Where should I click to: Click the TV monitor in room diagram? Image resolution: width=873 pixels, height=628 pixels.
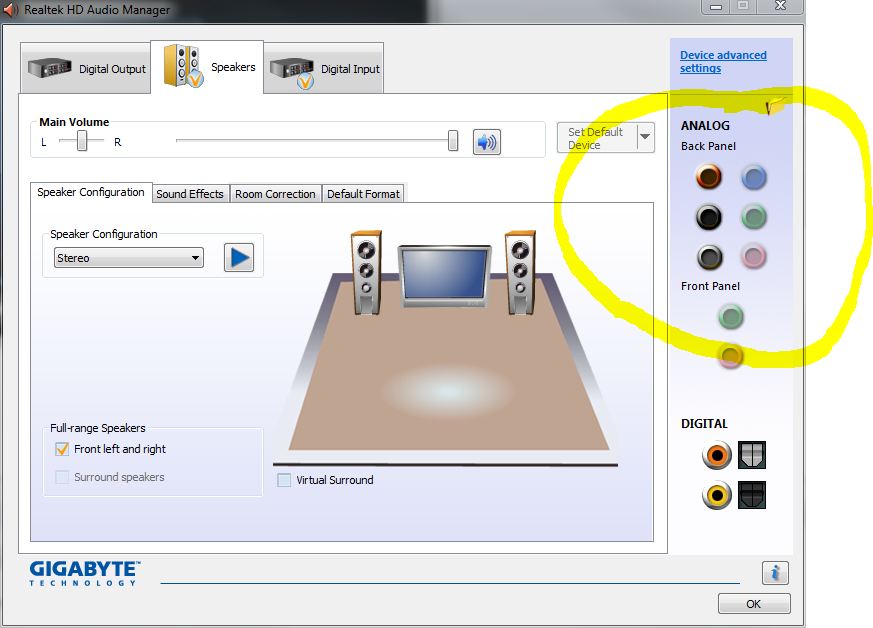coord(444,276)
